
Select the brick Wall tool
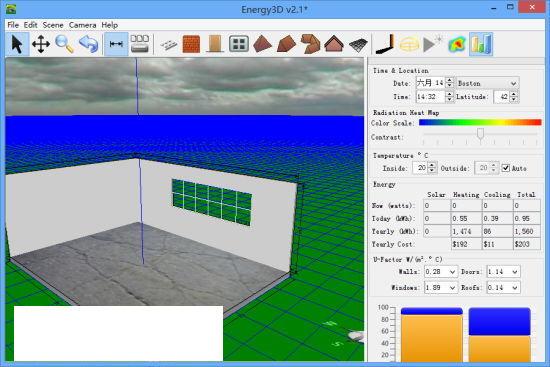tap(192, 44)
